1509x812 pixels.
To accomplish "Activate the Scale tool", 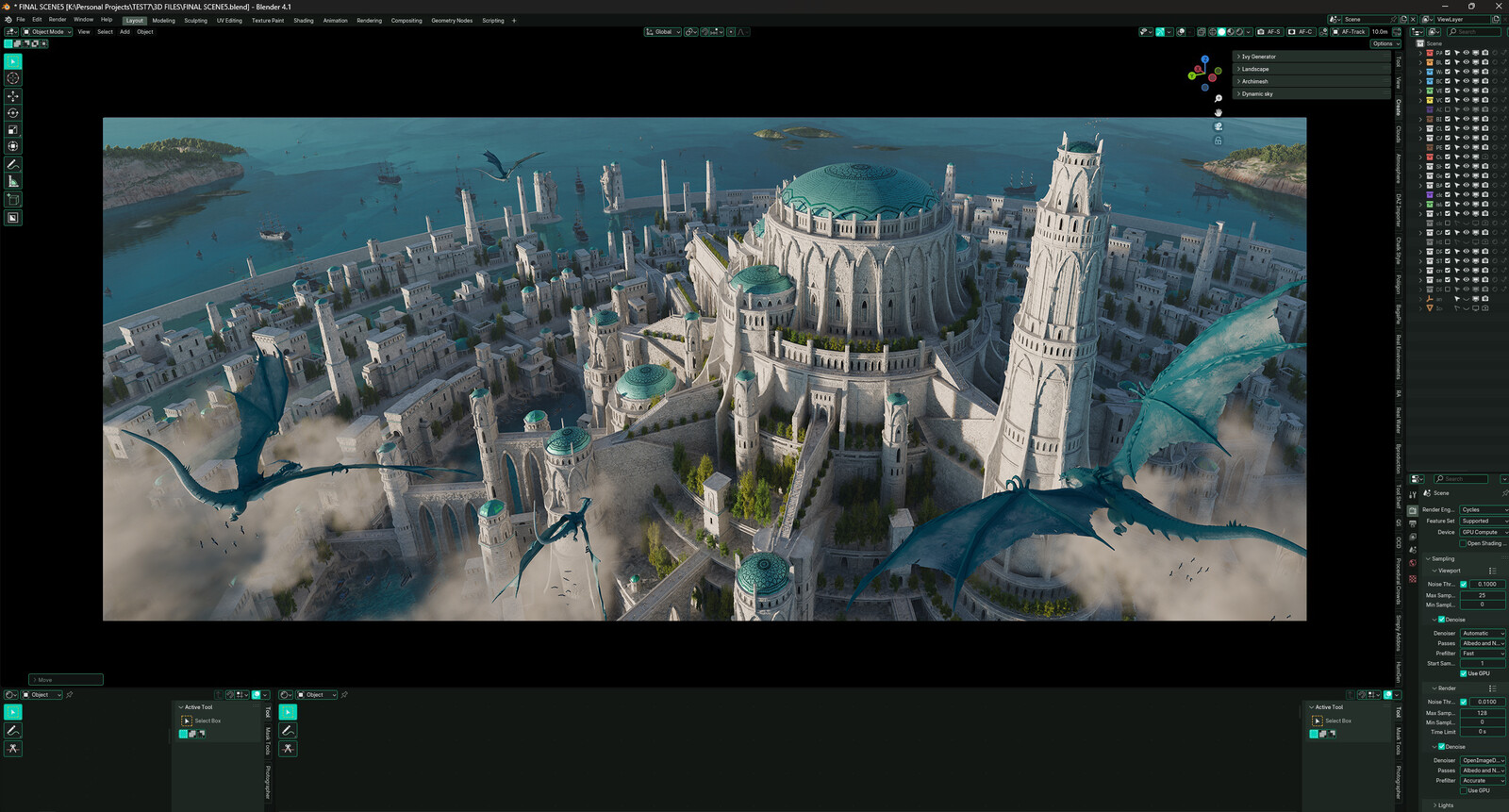I will pyautogui.click(x=13, y=130).
